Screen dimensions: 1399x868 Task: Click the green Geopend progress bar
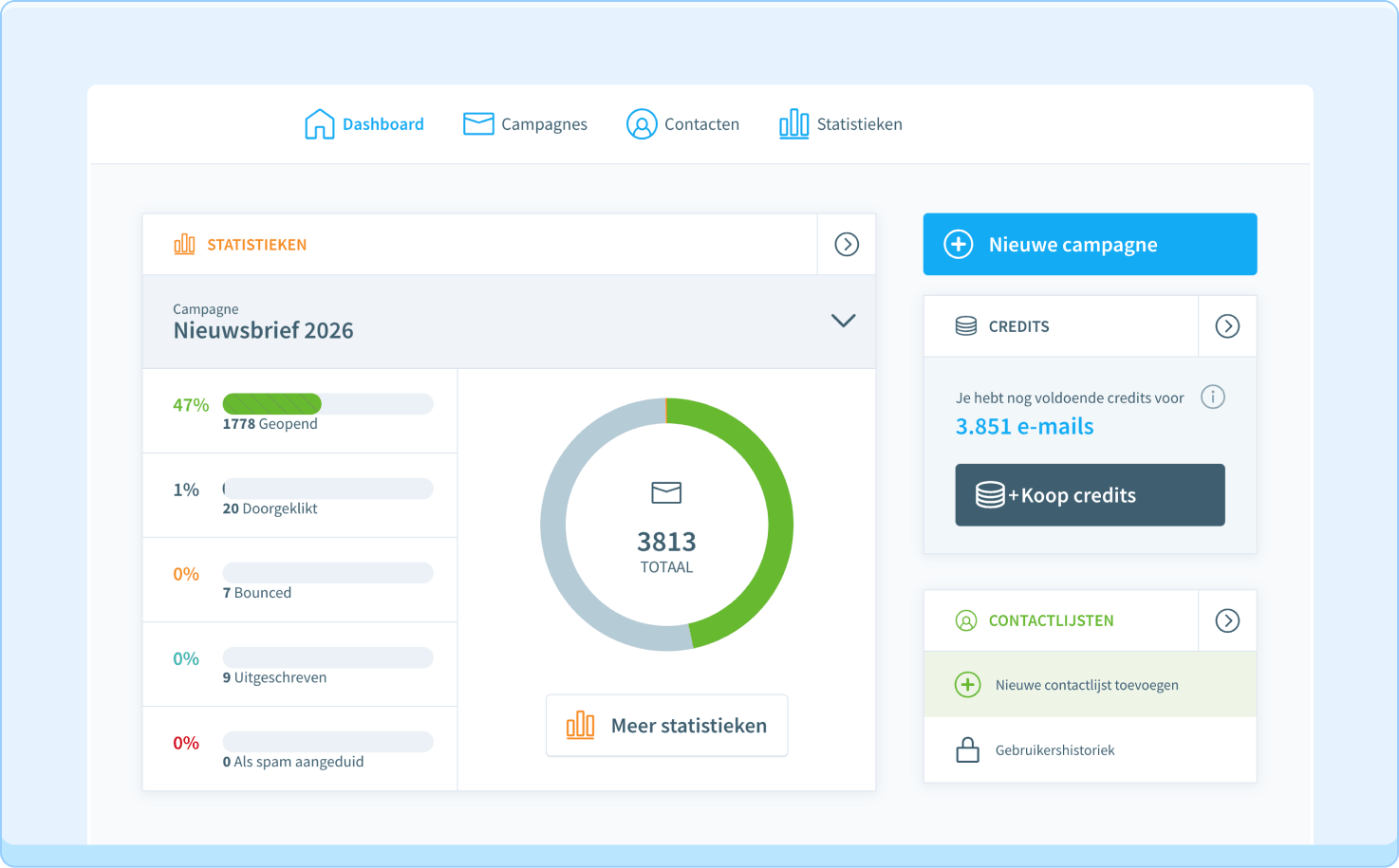point(272,404)
